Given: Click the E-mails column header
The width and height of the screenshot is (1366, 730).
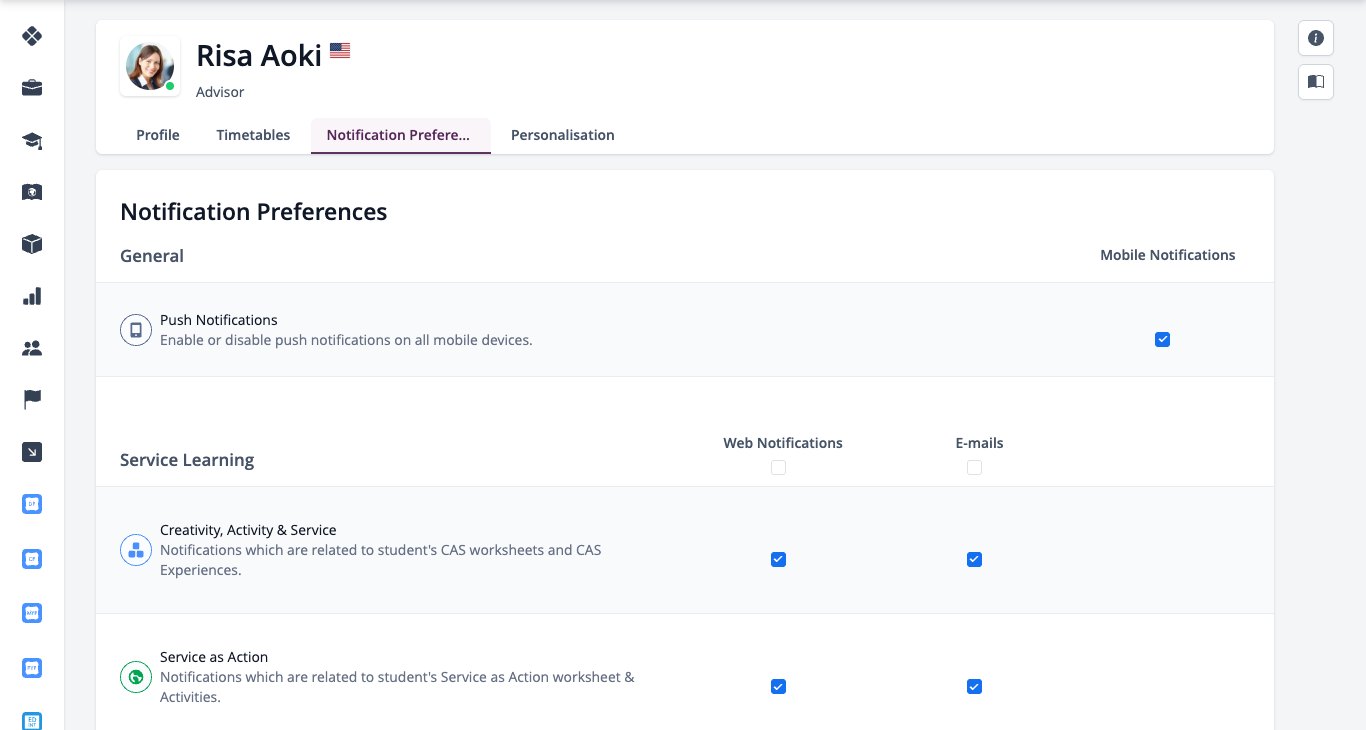Looking at the screenshot, I should pyautogui.click(x=979, y=443).
